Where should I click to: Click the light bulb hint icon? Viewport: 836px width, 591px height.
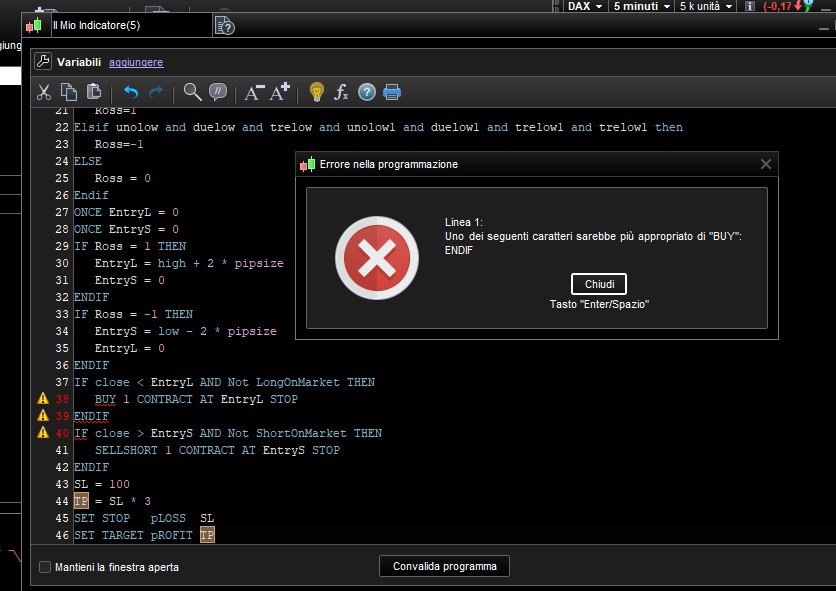(x=317, y=92)
